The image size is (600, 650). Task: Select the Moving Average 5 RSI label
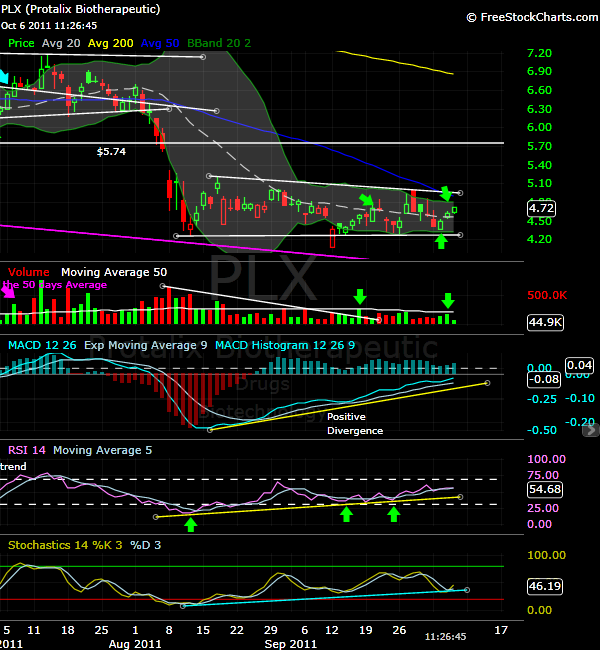(x=102, y=450)
